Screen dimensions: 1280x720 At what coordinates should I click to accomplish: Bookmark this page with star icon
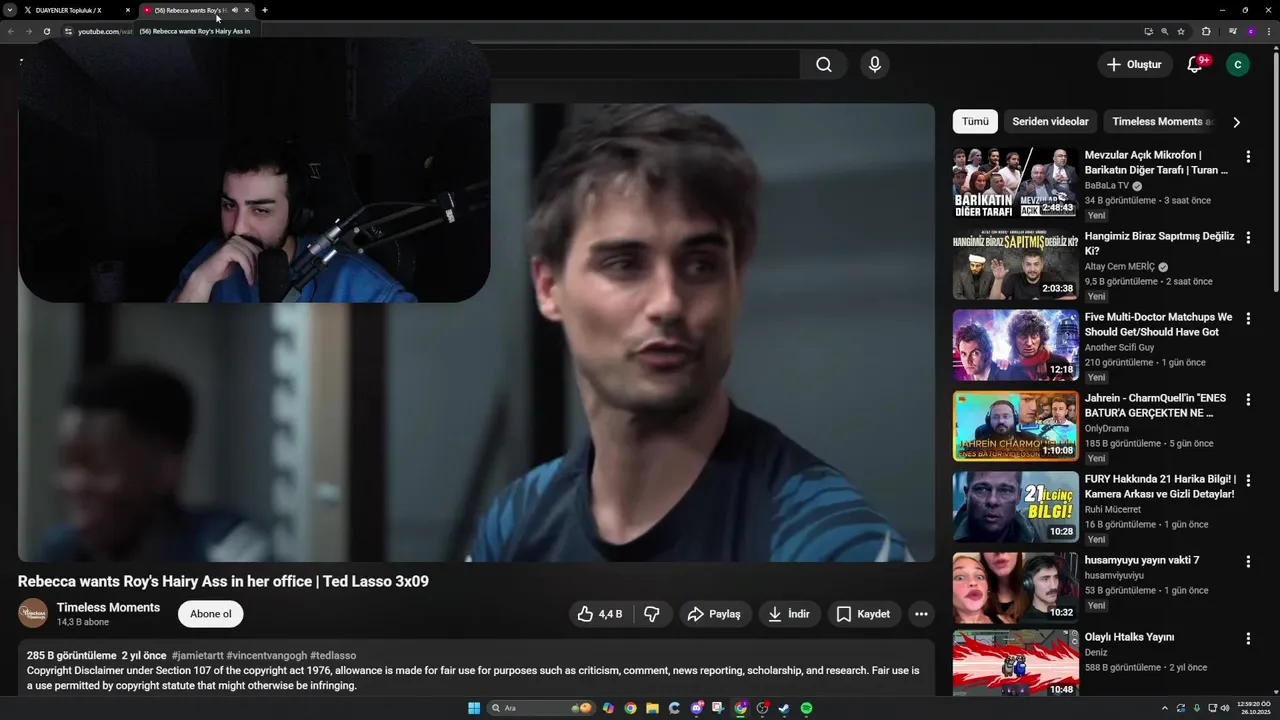click(1181, 31)
